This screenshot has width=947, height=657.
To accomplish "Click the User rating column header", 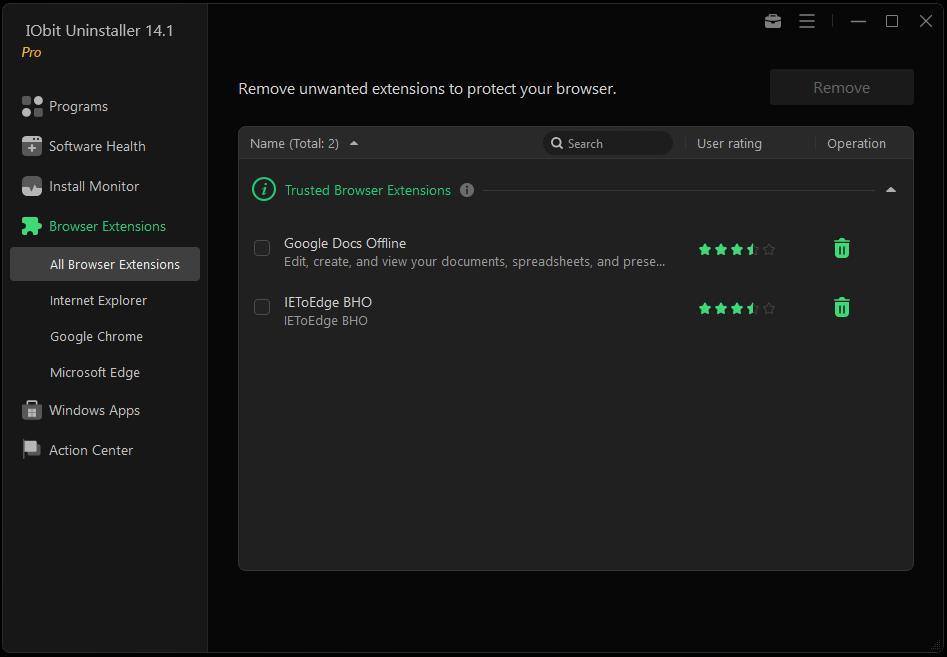I will click(729, 144).
